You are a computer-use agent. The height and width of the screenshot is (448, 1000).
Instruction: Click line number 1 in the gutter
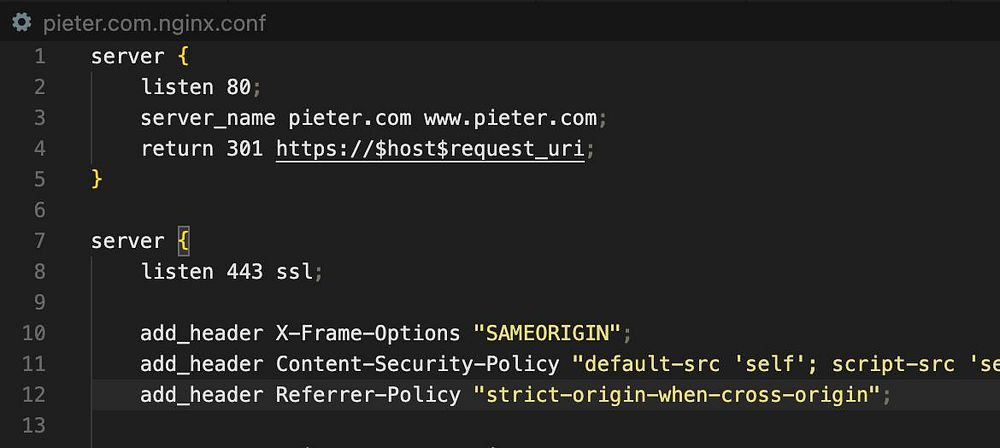(x=40, y=57)
